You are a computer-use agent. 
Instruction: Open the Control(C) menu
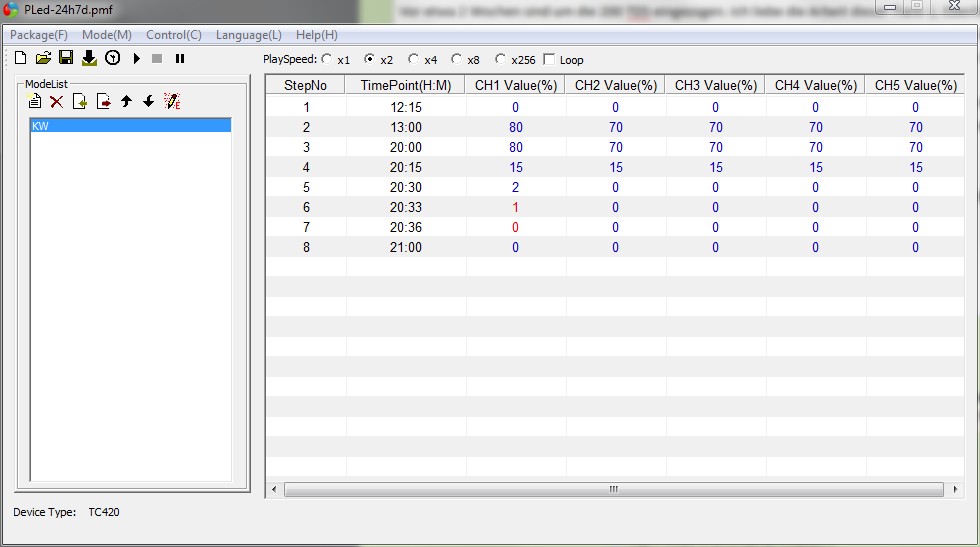point(173,35)
